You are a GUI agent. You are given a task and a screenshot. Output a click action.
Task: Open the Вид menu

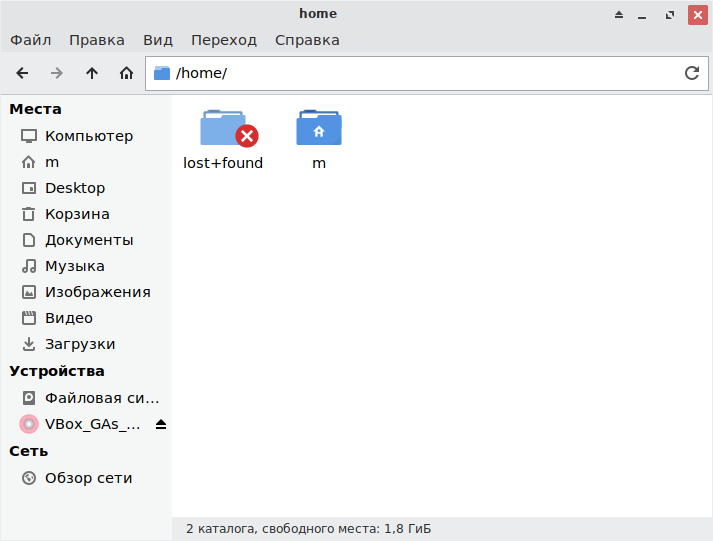point(158,40)
